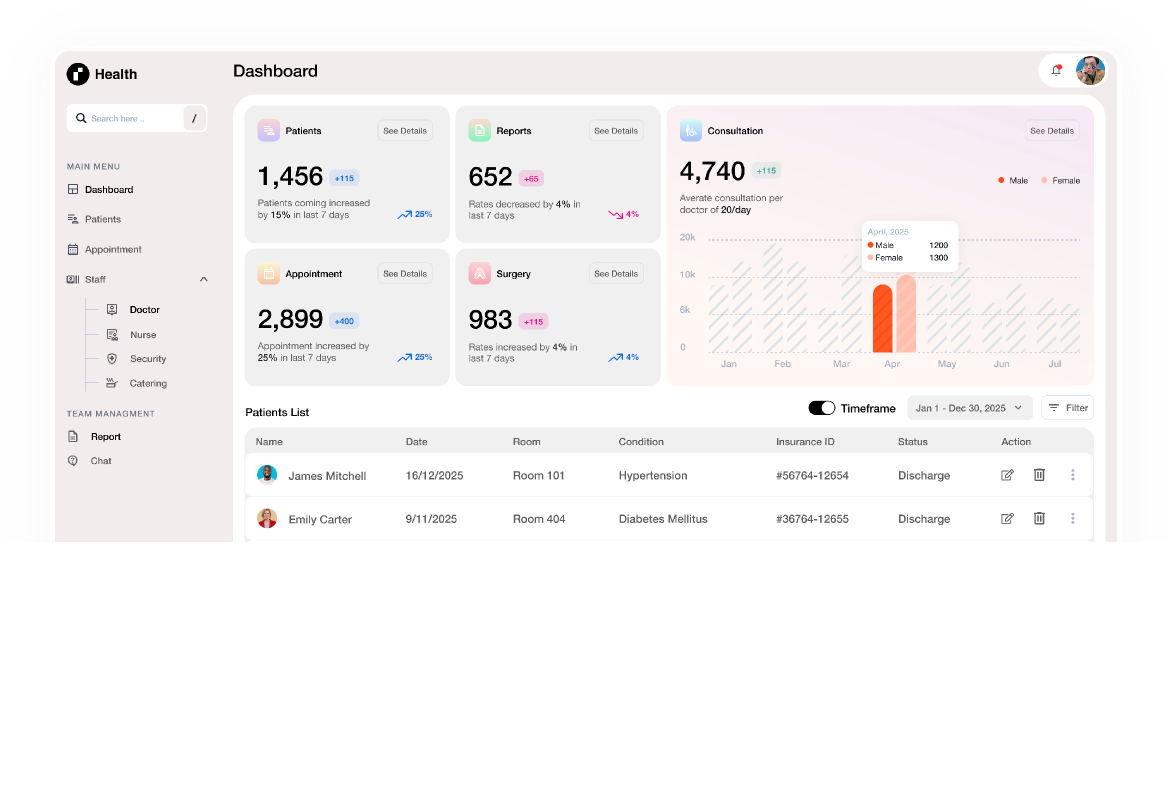Image resolution: width=1172 pixels, height=800 pixels.
Task: Select Catering under Staff
Action: pyautogui.click(x=148, y=384)
